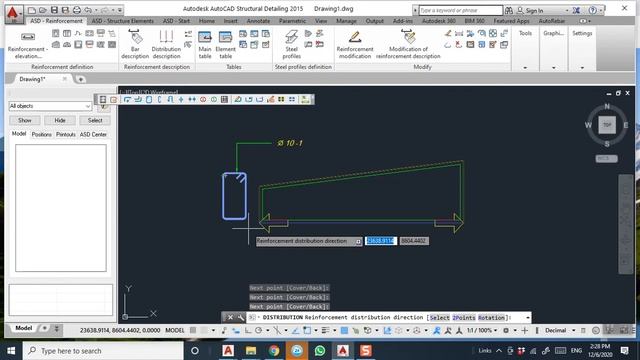Click the Hide button in object inspector

[60, 120]
